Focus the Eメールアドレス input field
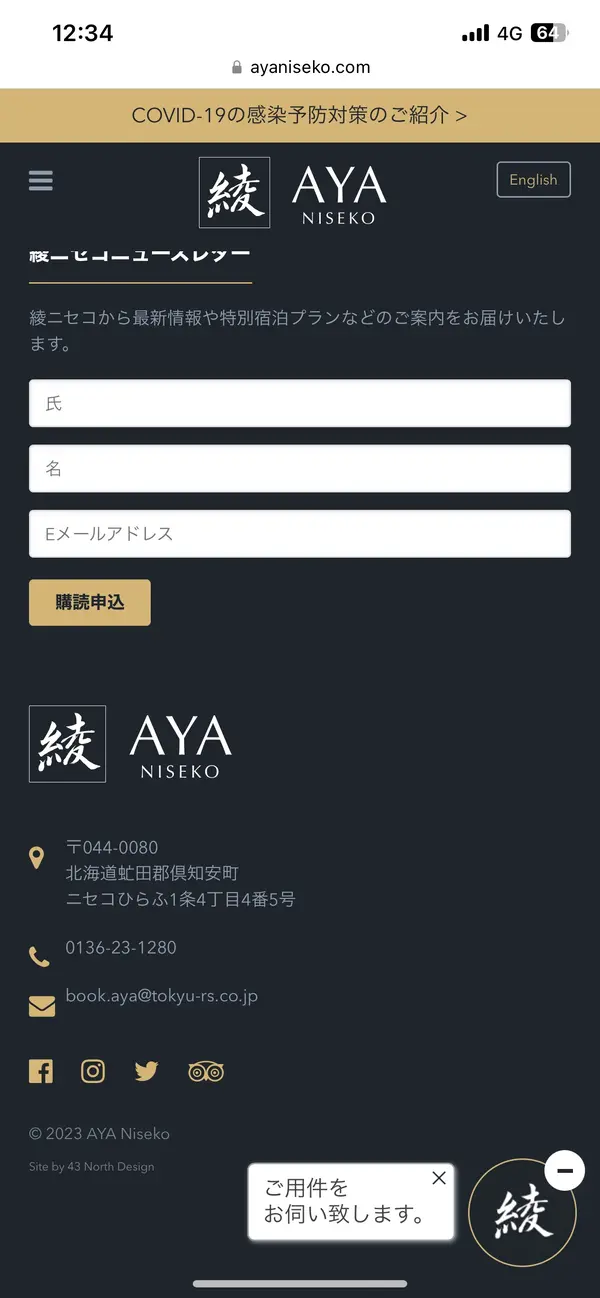Screen dimensions: 600x1298 (300, 534)
